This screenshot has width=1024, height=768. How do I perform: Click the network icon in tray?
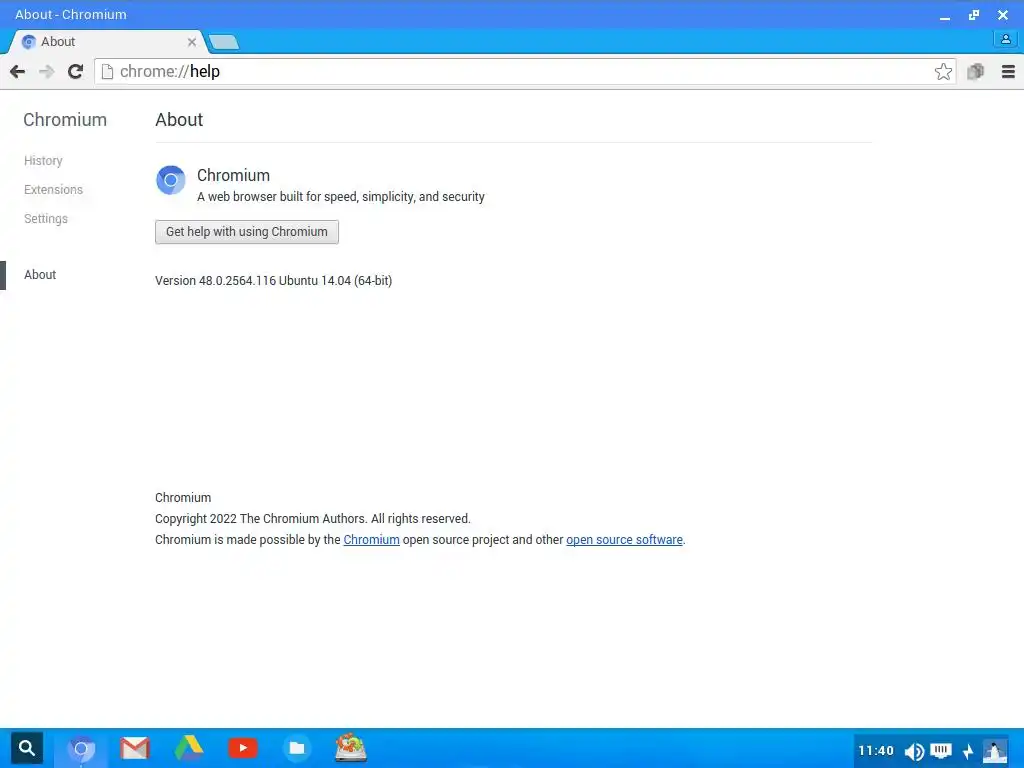click(940, 751)
